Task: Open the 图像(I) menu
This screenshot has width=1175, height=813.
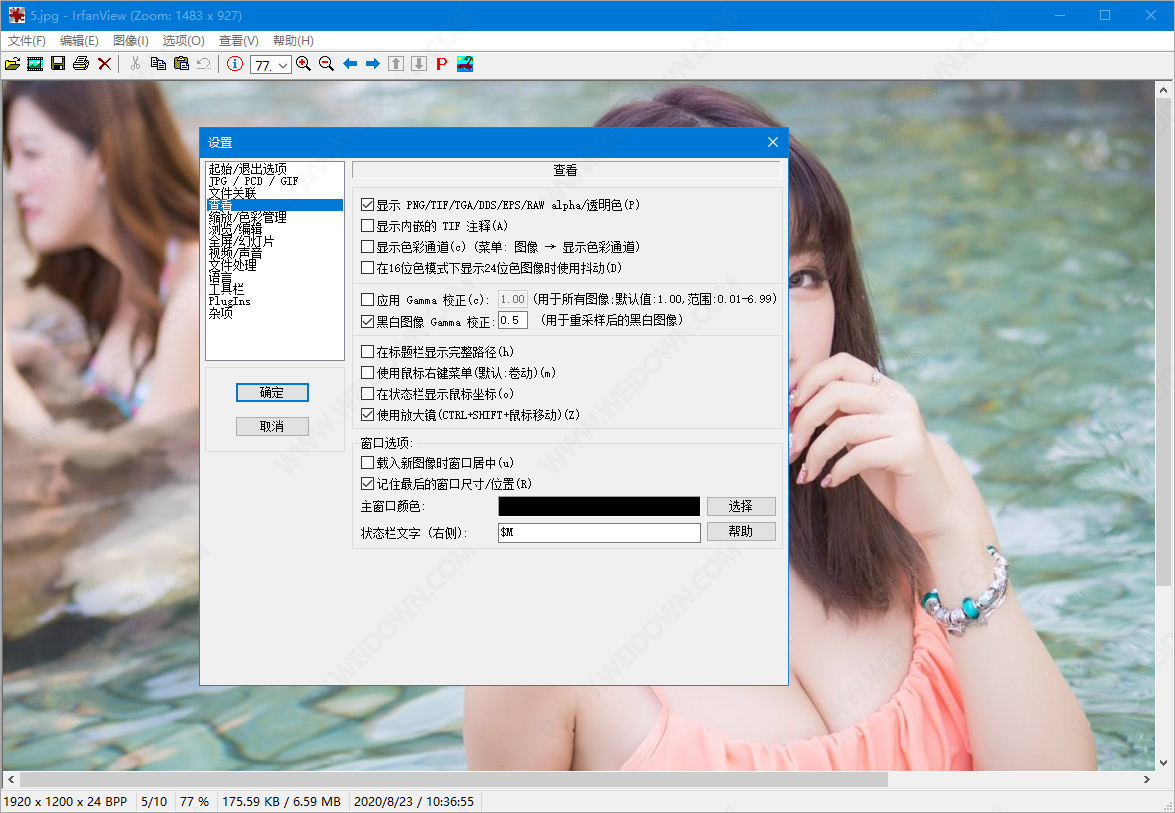Action: click(130, 41)
